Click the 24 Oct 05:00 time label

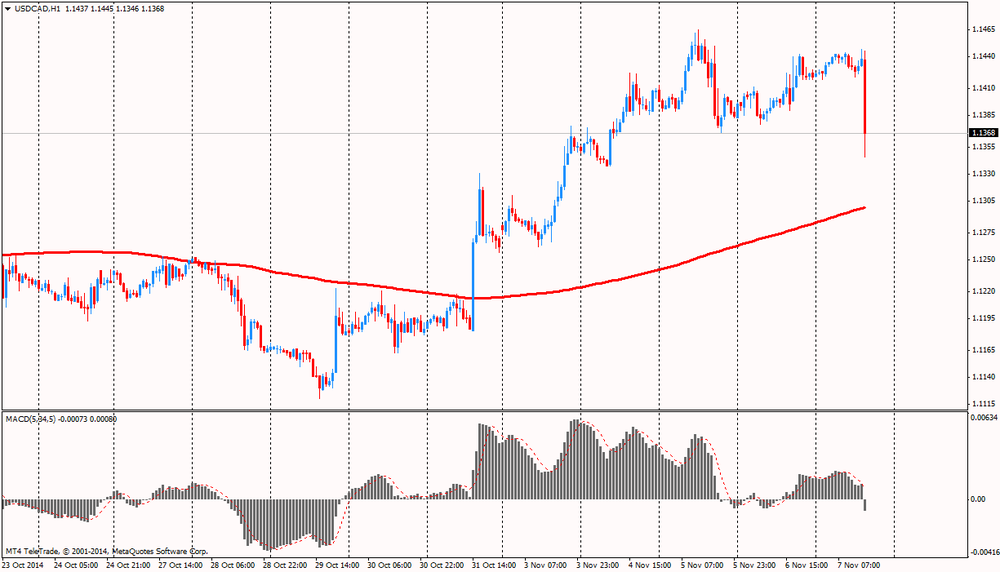(x=76, y=565)
